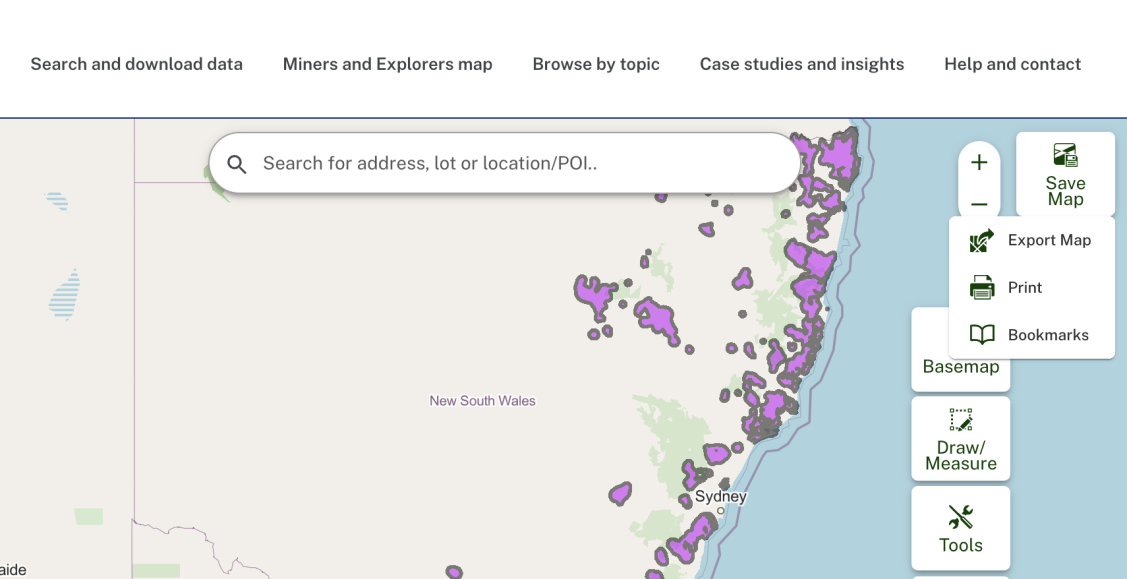The height and width of the screenshot is (579, 1127).
Task: Open Bookmarks from the menu
Action: (1031, 335)
